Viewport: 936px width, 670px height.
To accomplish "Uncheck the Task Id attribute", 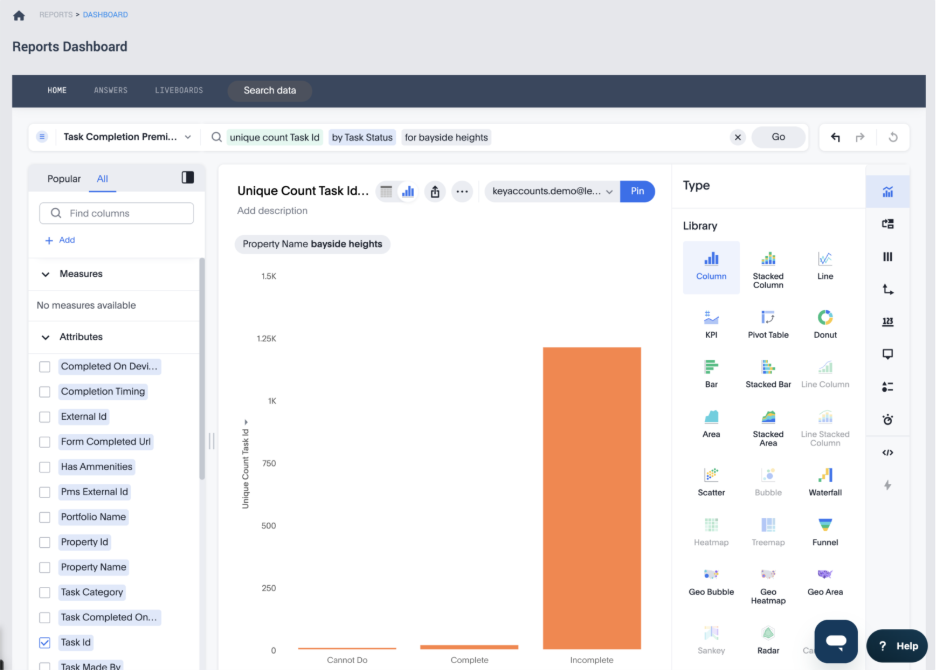I will [44, 642].
